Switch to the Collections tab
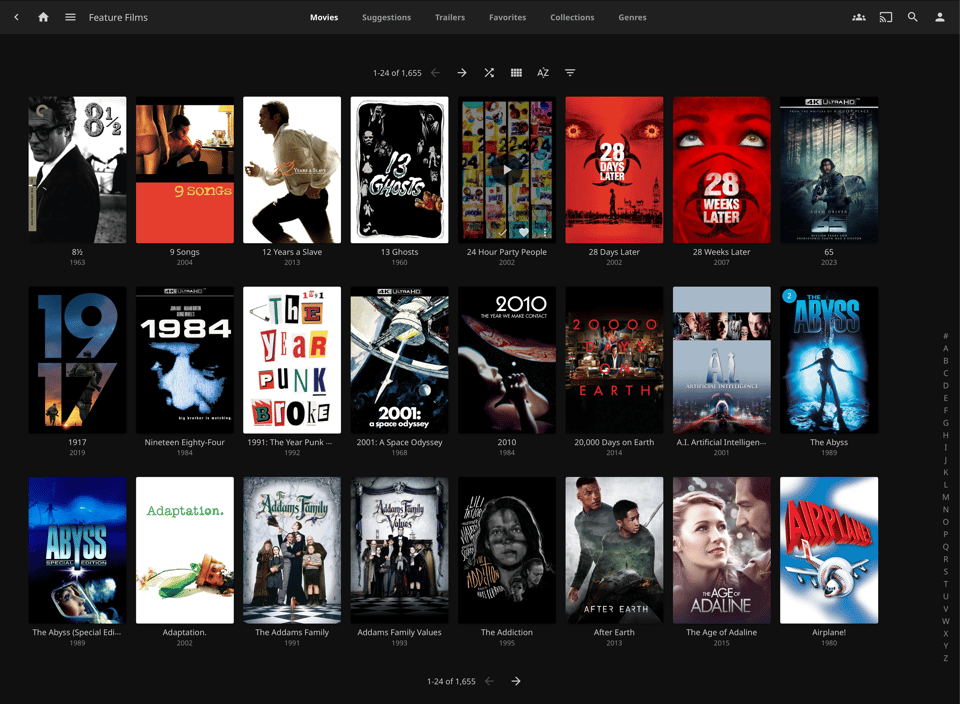 (x=572, y=17)
